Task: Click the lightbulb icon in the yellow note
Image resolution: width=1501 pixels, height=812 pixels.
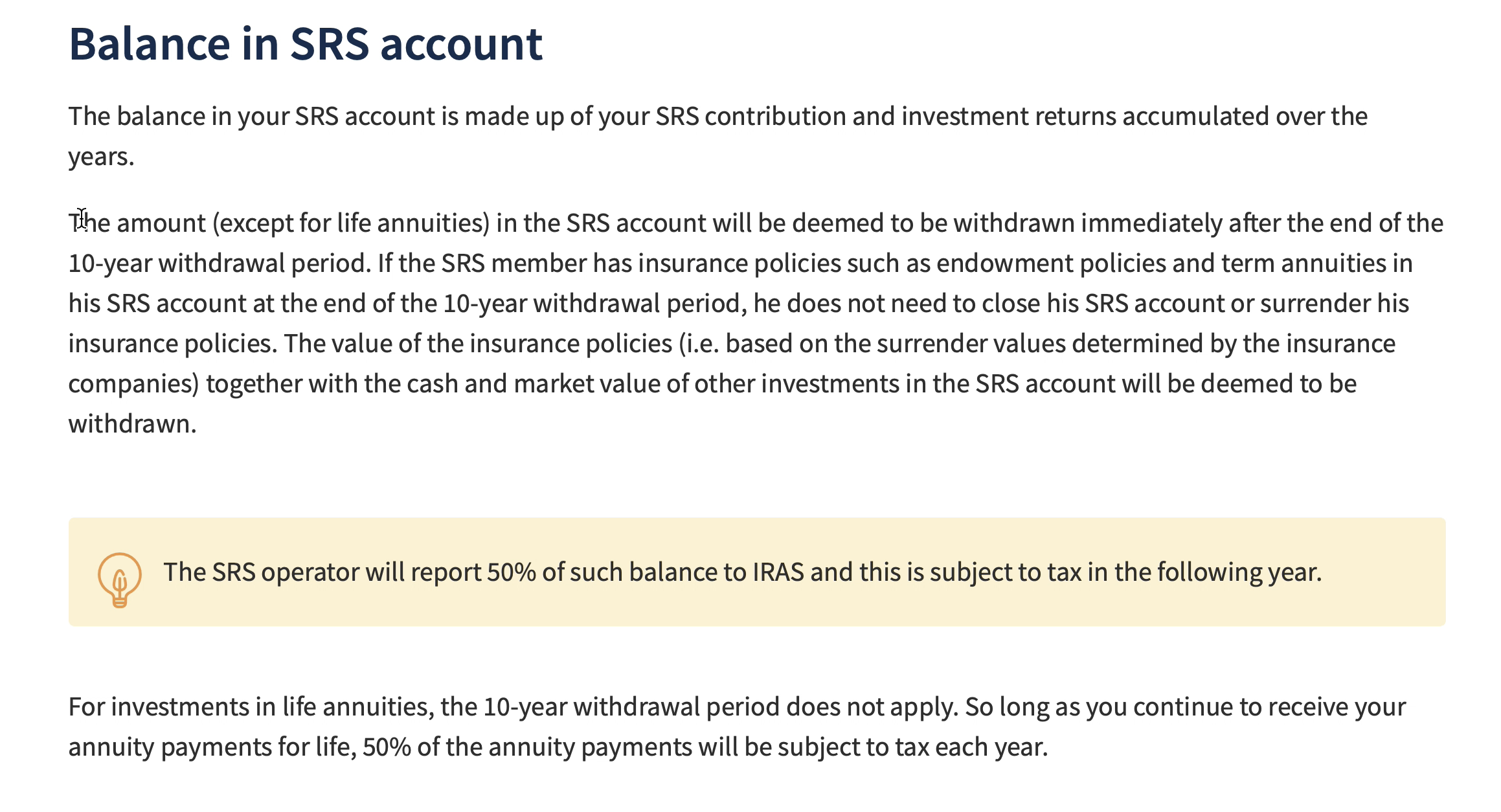Action: [x=119, y=578]
